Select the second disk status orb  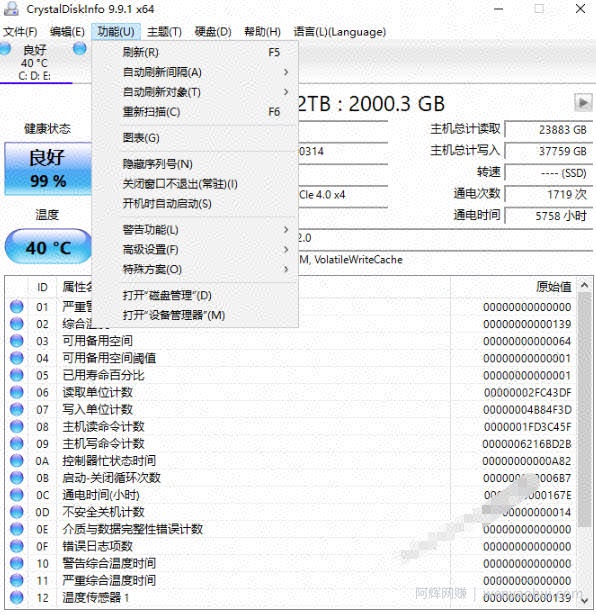80,49
